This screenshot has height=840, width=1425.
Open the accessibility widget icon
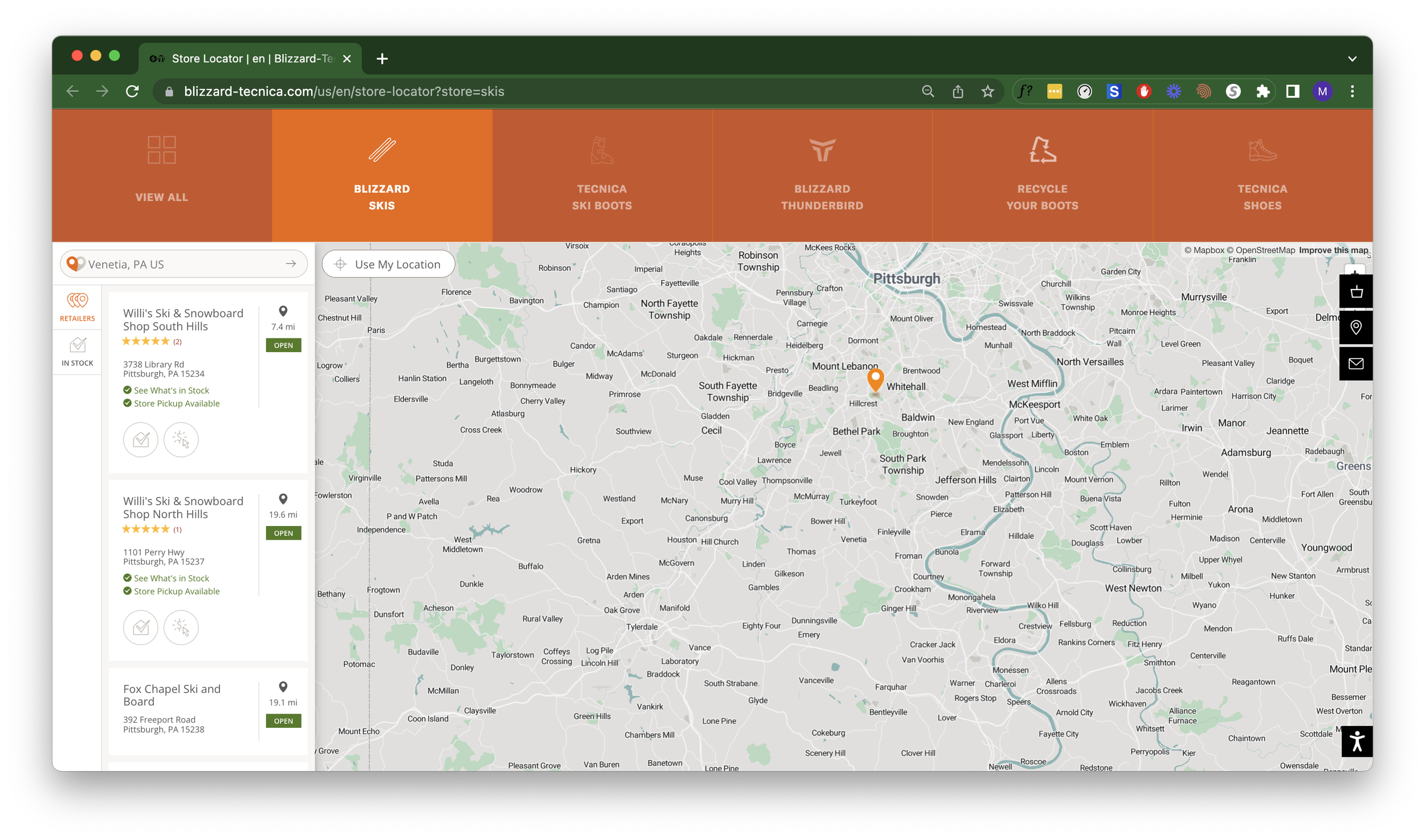click(x=1357, y=741)
